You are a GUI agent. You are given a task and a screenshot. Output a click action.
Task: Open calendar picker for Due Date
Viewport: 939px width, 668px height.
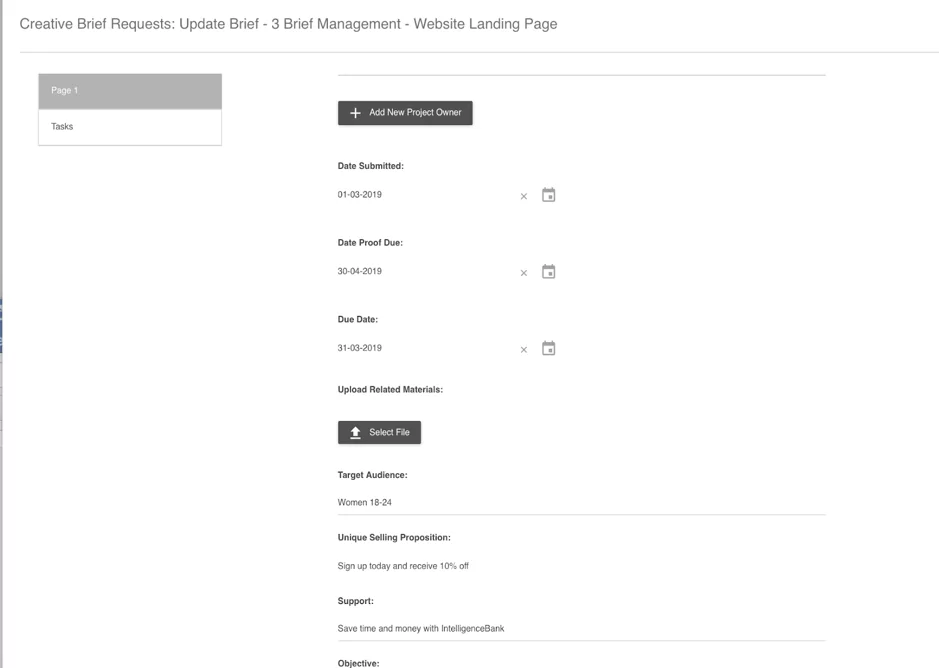[549, 348]
